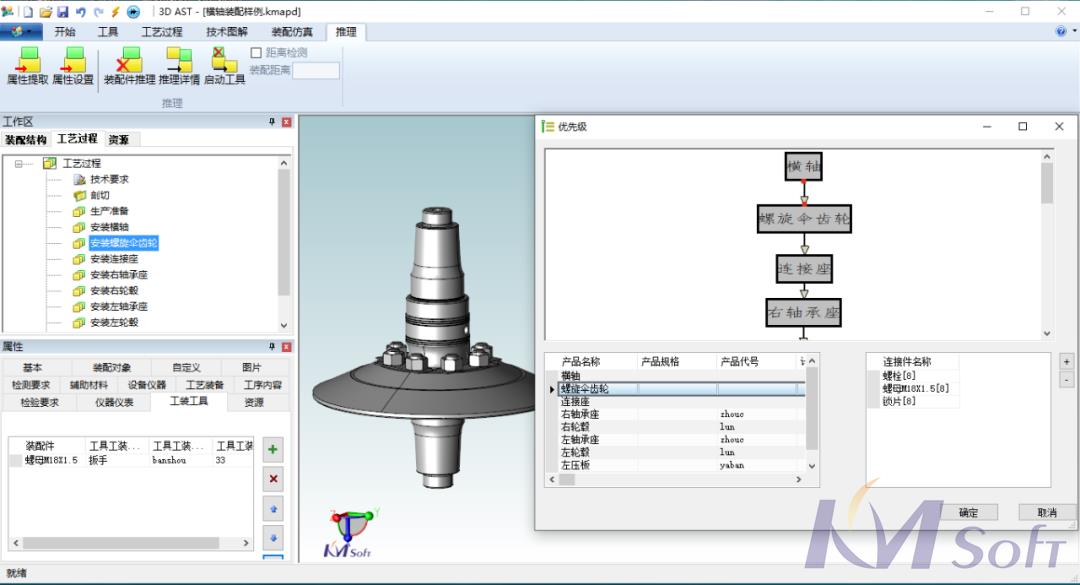Click the save icon in quick toolbar

(x=63, y=11)
